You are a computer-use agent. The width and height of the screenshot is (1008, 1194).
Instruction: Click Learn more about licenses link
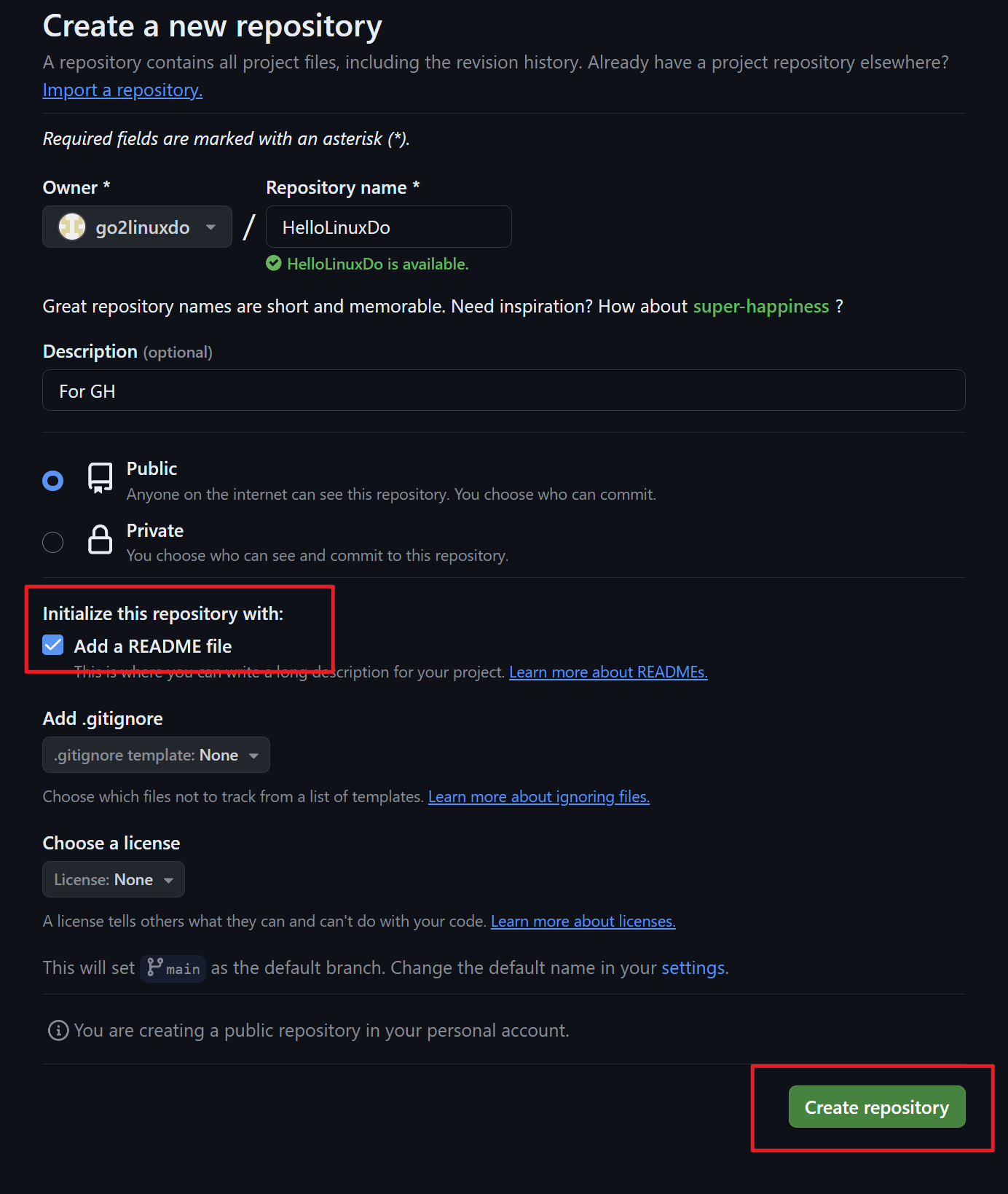tap(583, 921)
